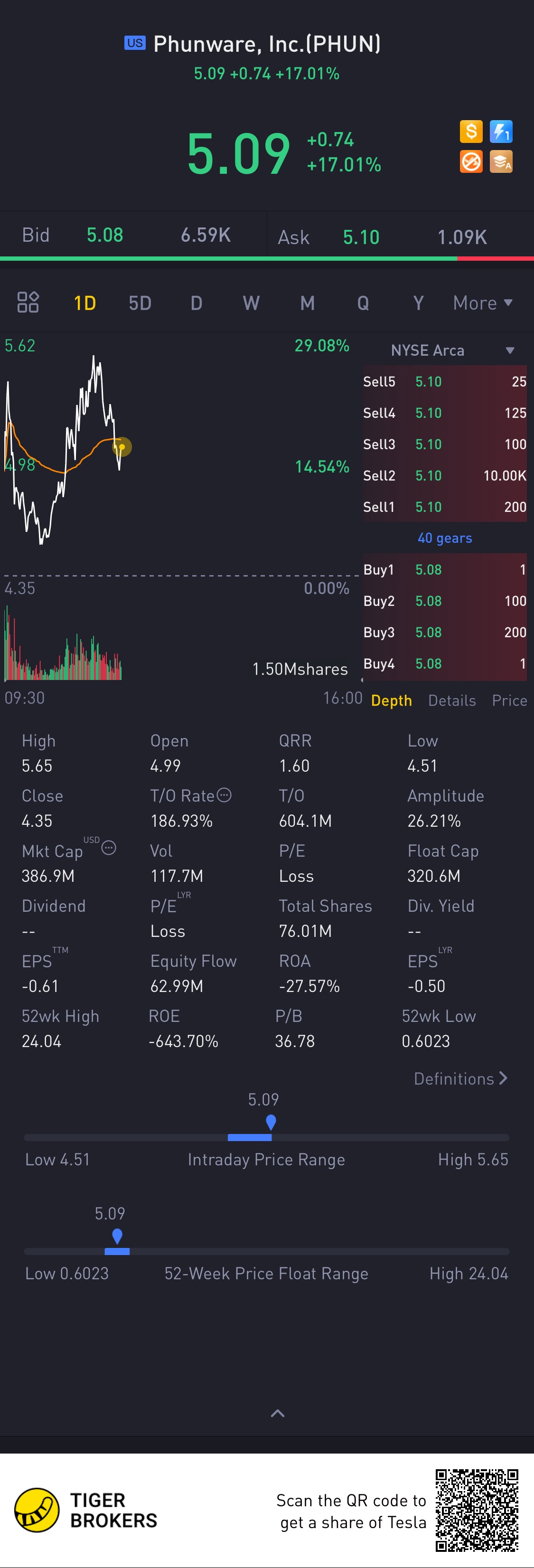Open the NYSE Arca exchange dropdown
Screen dimensions: 534x1568
(453, 350)
